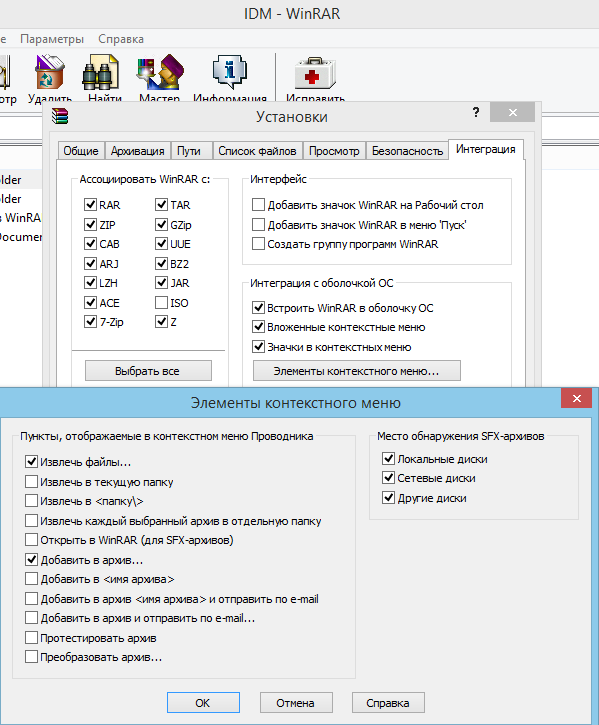Enable the ISO association checkbox
The width and height of the screenshot is (599, 725).
click(161, 303)
